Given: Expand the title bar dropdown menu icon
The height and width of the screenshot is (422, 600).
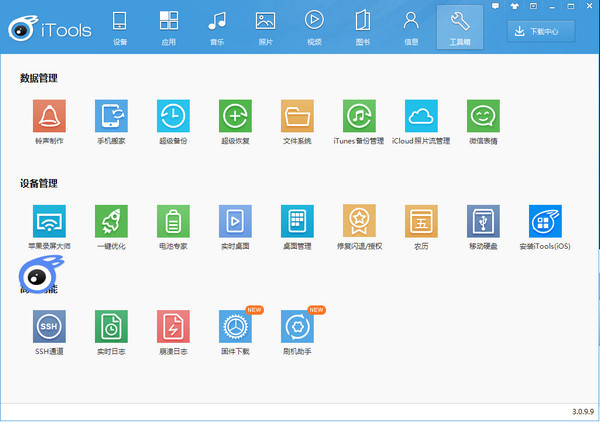Looking at the screenshot, I should [533, 6].
